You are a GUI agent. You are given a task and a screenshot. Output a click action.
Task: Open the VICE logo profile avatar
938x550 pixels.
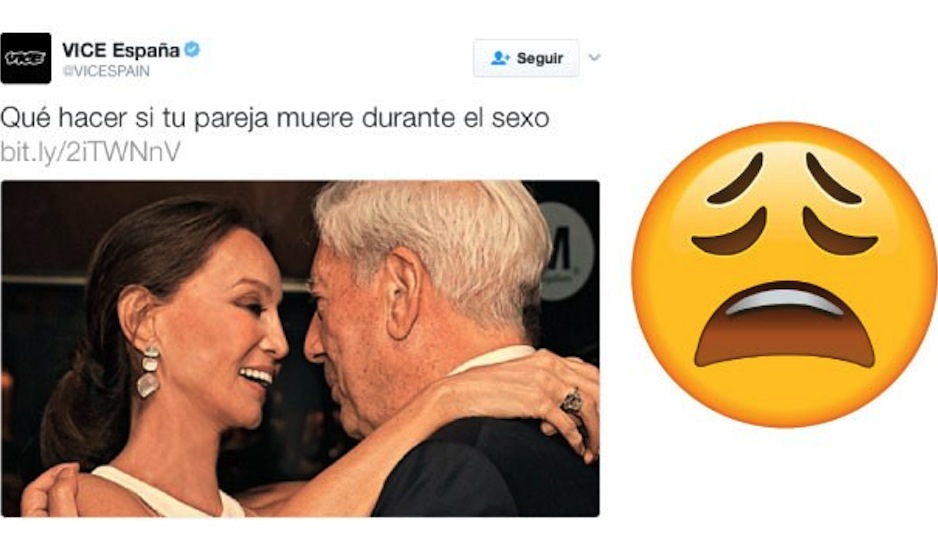tap(26, 58)
